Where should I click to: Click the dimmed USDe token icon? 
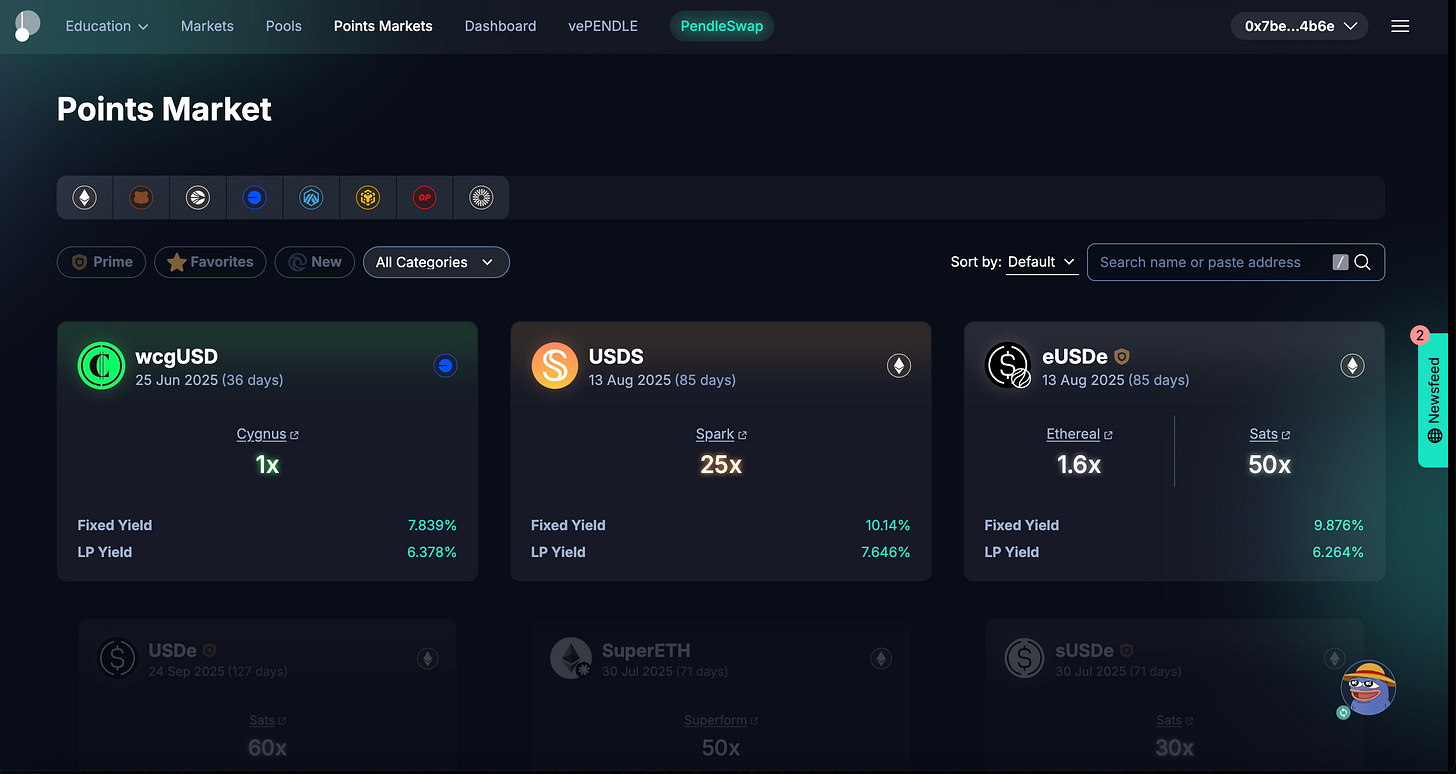click(x=118, y=658)
